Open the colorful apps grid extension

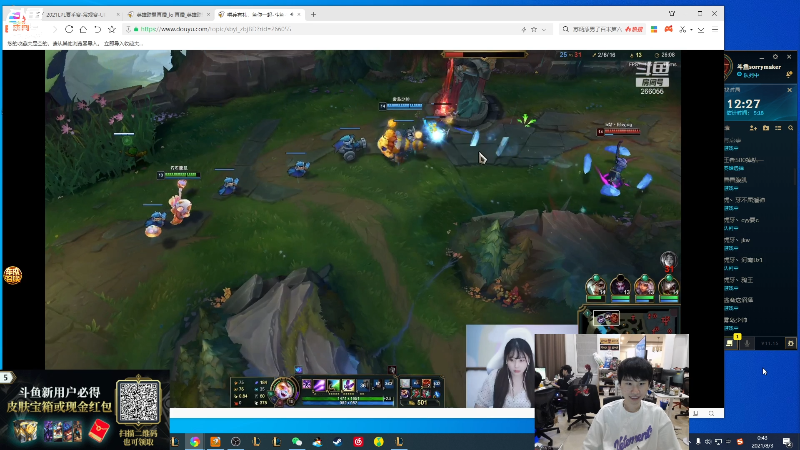654,29
